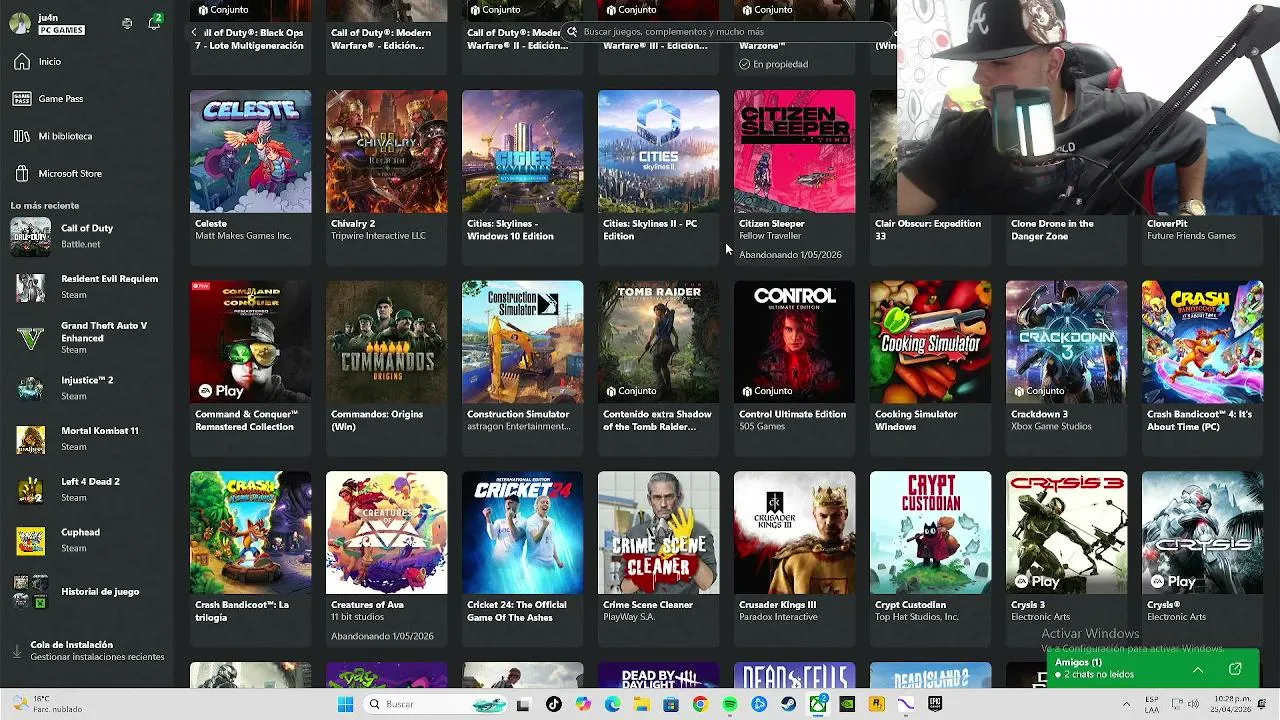Open the devices icon beside the bell
Viewport: 1280px width, 720px height.
pos(127,23)
